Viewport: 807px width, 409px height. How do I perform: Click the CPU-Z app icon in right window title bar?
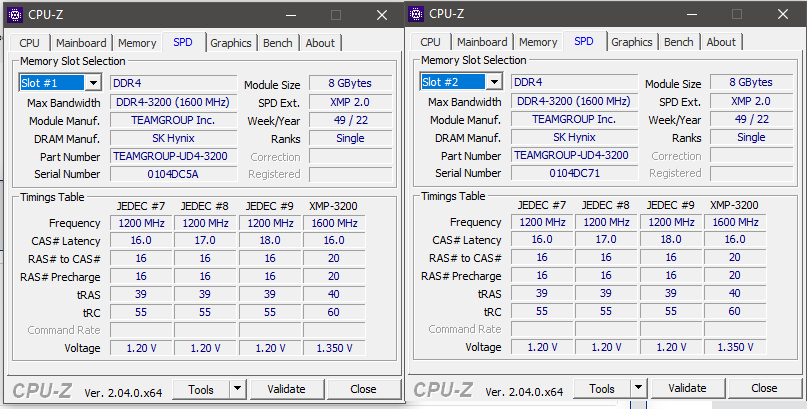click(x=416, y=14)
